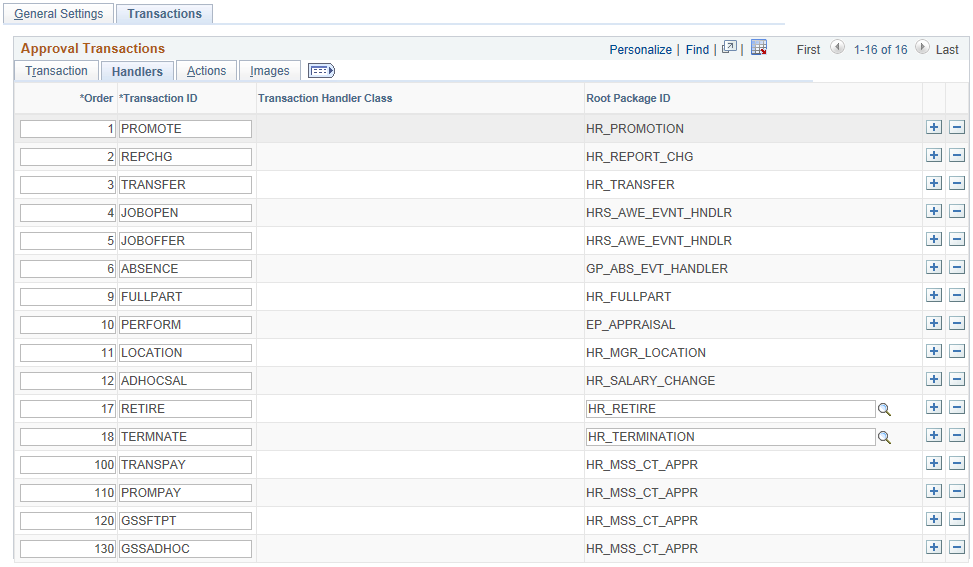Select the Handlers grid tab
The height and width of the screenshot is (567, 973).
point(137,71)
